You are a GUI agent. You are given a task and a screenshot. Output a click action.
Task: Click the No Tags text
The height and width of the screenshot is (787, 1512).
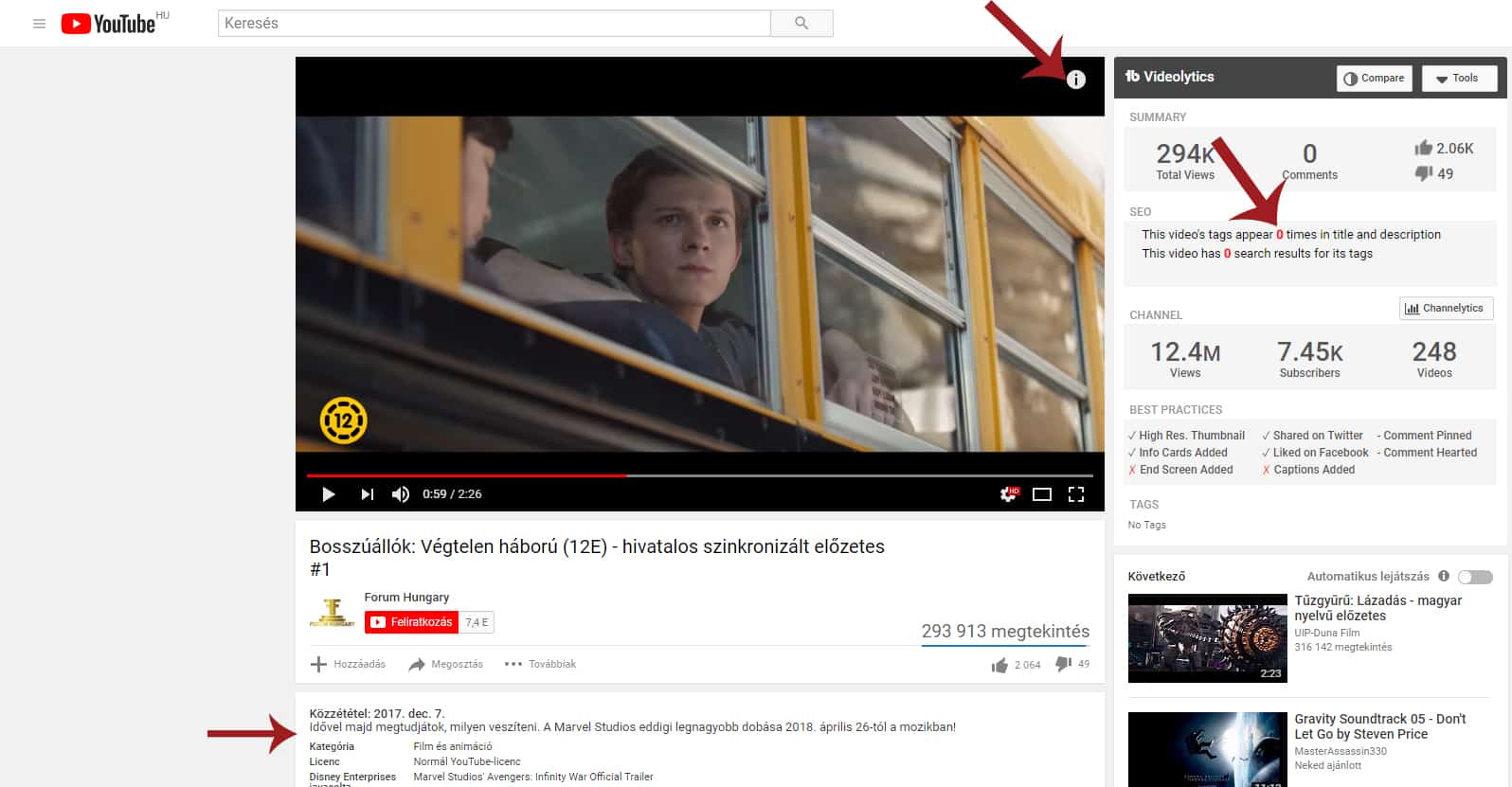point(1147,525)
